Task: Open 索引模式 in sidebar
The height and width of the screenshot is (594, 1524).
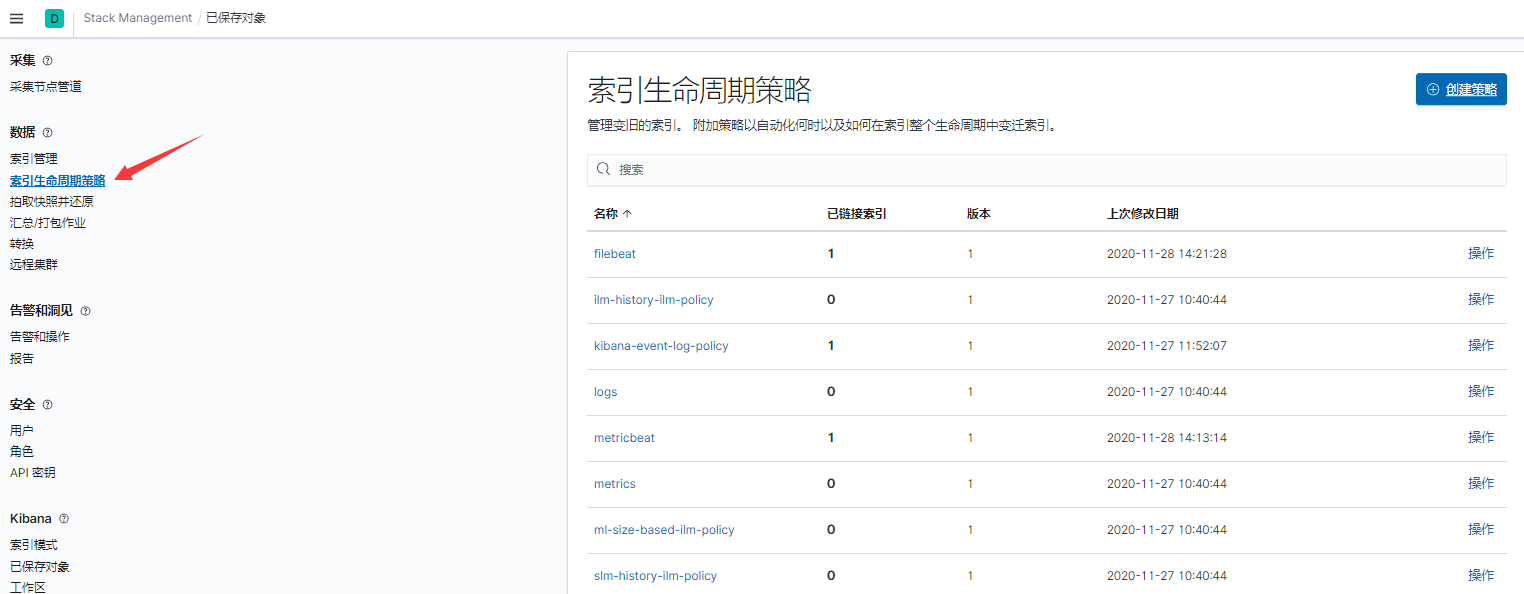Action: [x=34, y=545]
